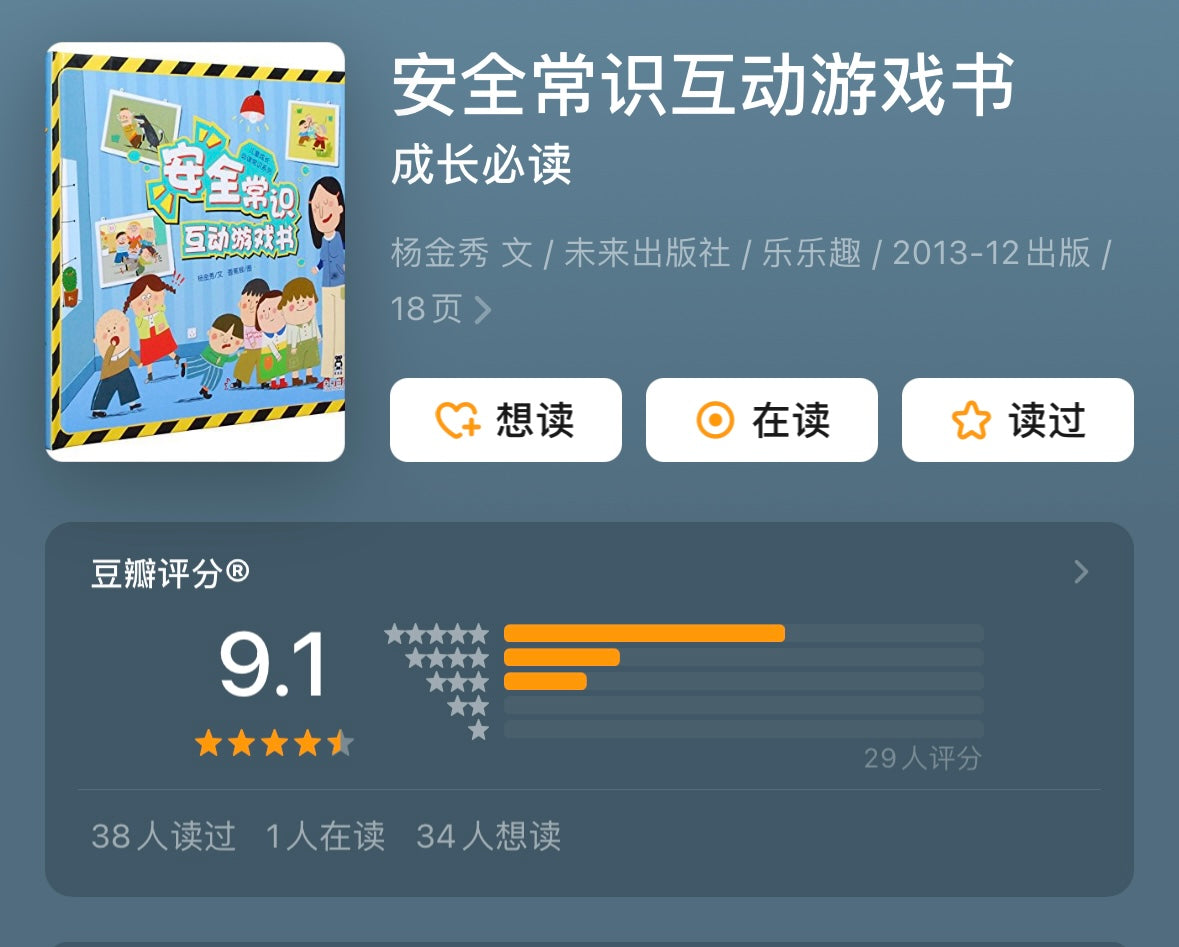
Task: Tap the three-star rating row icon
Action: pos(457,682)
